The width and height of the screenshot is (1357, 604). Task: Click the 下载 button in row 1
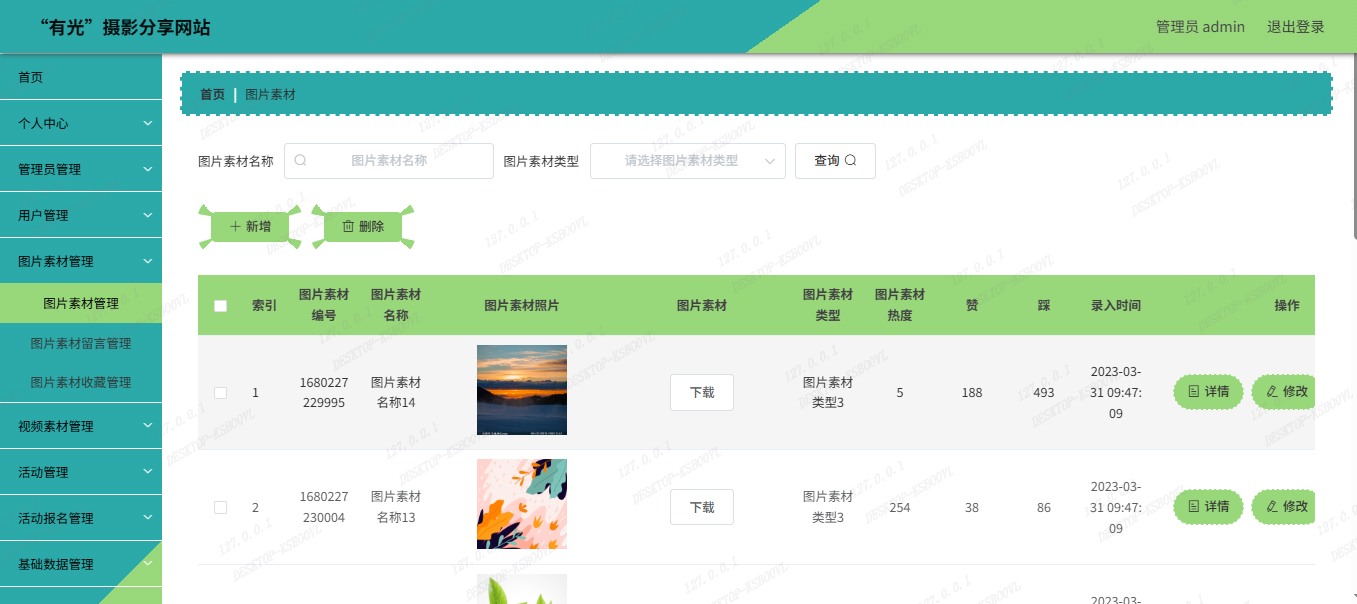[701, 393]
